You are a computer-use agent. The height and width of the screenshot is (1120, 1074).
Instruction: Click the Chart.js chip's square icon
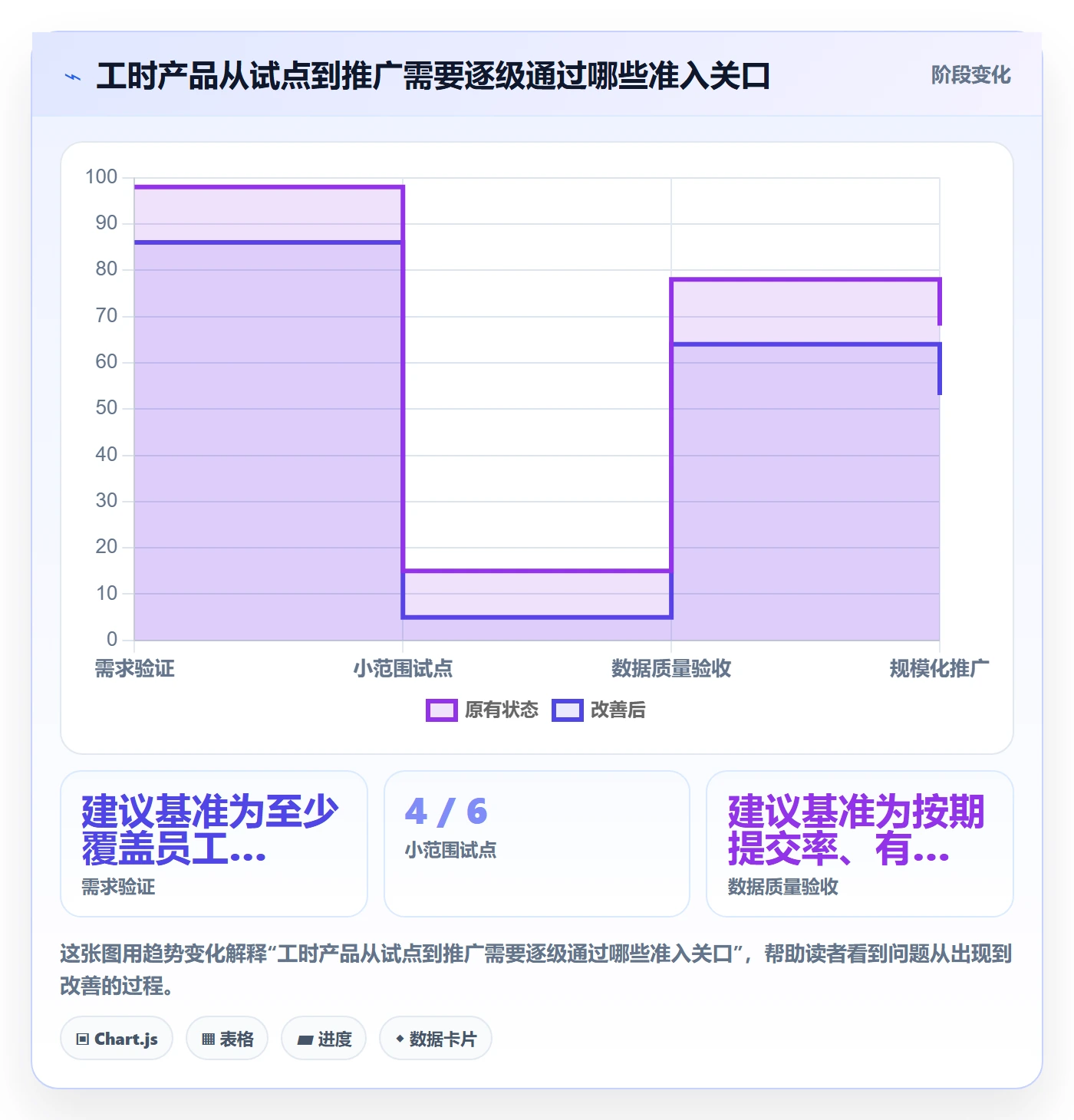[x=83, y=1039]
